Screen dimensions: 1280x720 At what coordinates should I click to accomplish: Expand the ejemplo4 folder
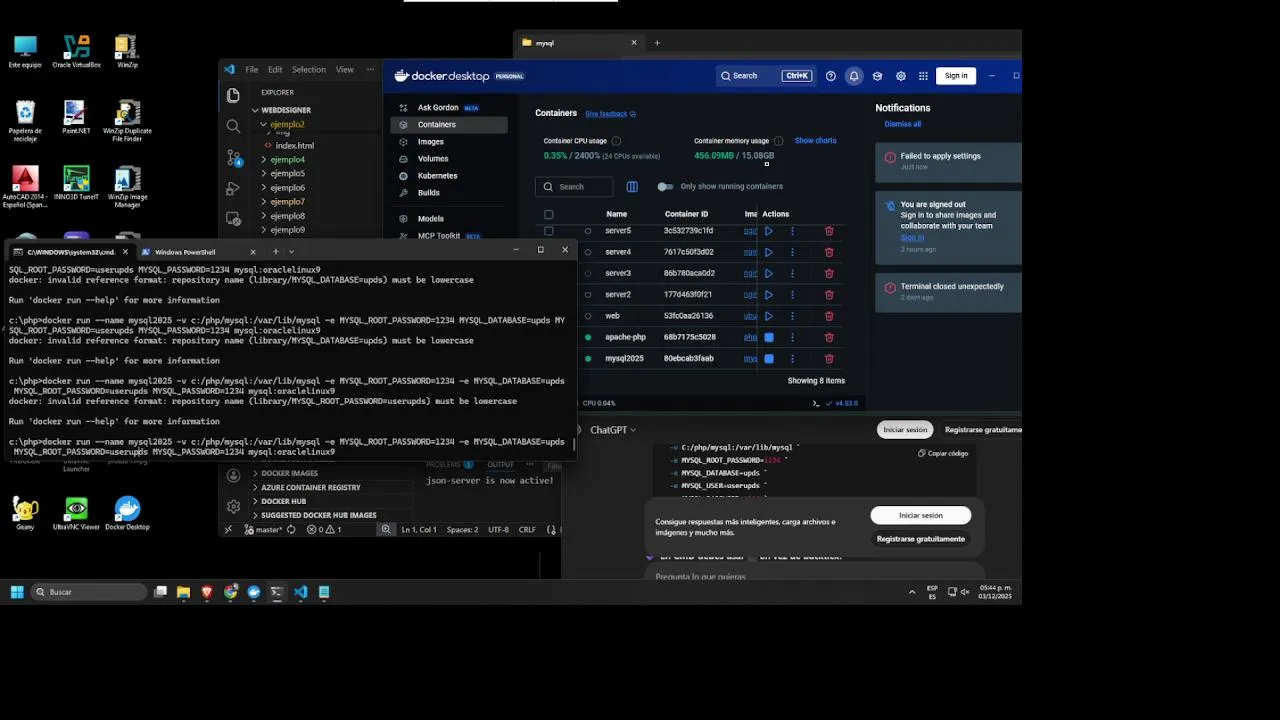(x=287, y=160)
